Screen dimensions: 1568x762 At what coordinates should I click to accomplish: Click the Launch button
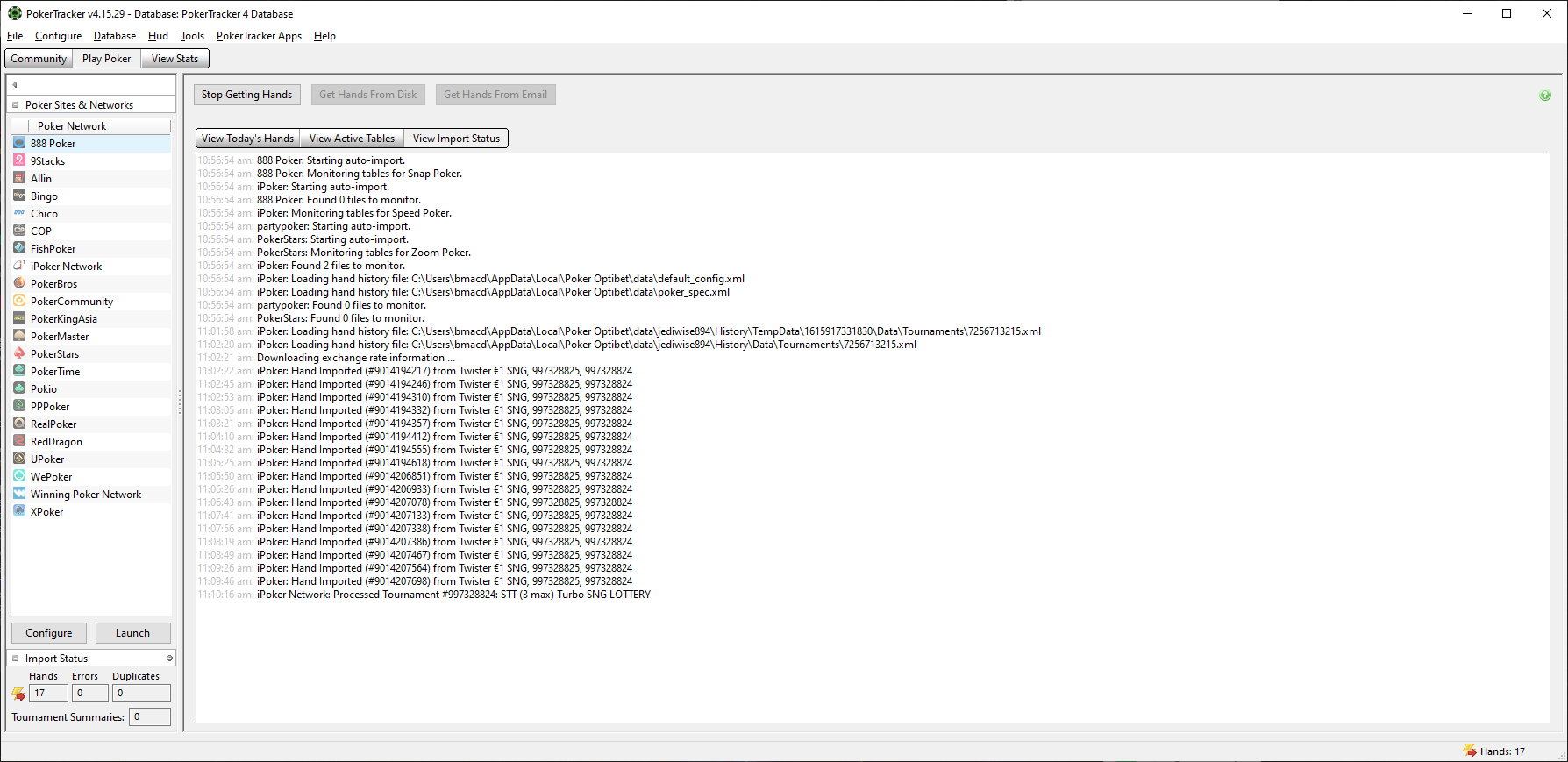[x=132, y=633]
